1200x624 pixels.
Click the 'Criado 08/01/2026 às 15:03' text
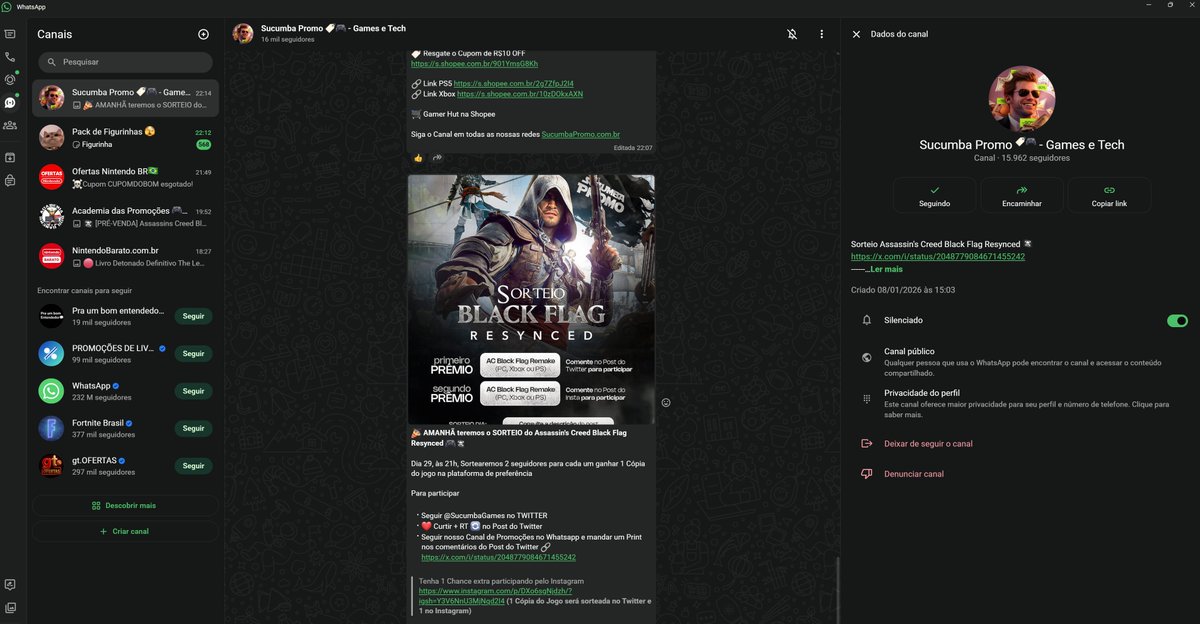pyautogui.click(x=903, y=290)
